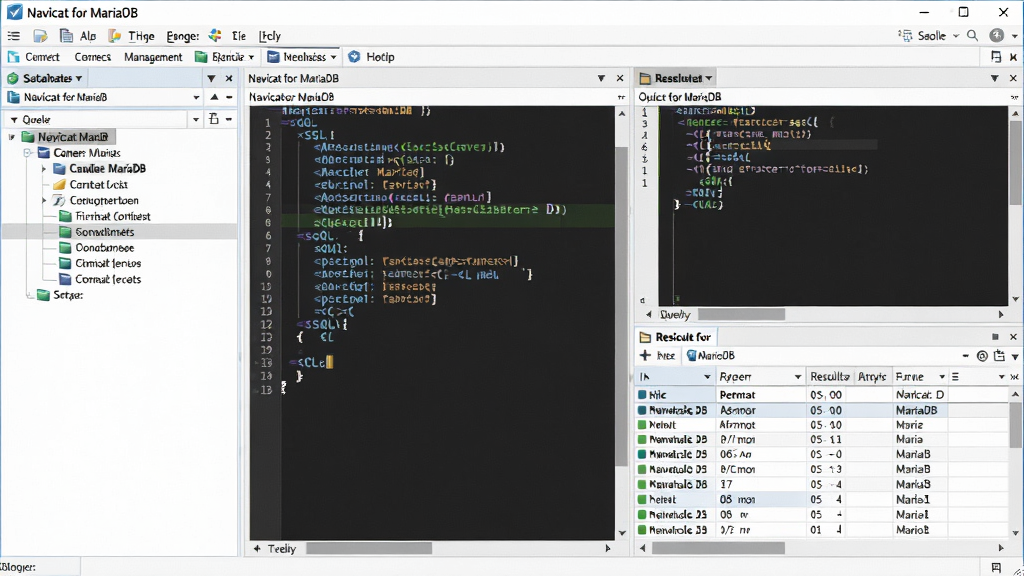Click the editor vertical scrollbar down arrow

coord(622,533)
